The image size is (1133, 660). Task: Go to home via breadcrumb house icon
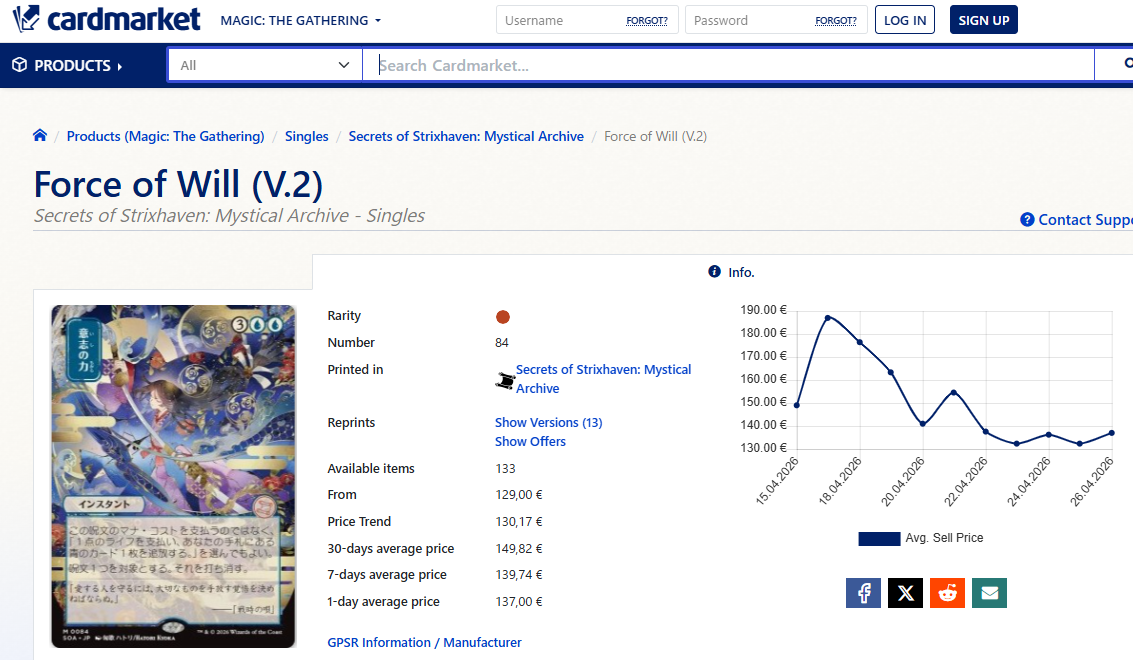click(x=40, y=135)
